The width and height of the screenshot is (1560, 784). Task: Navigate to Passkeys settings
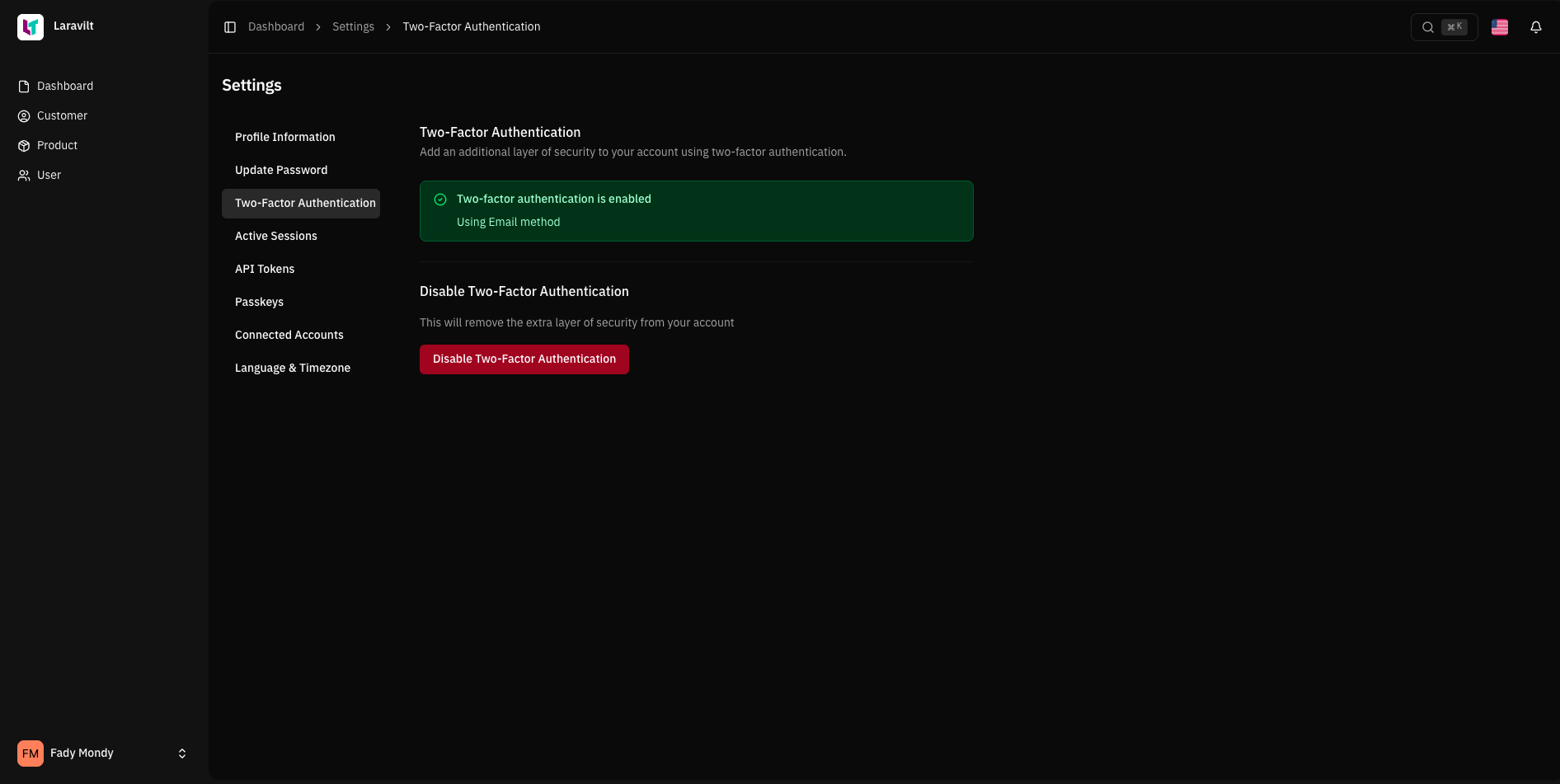259,302
